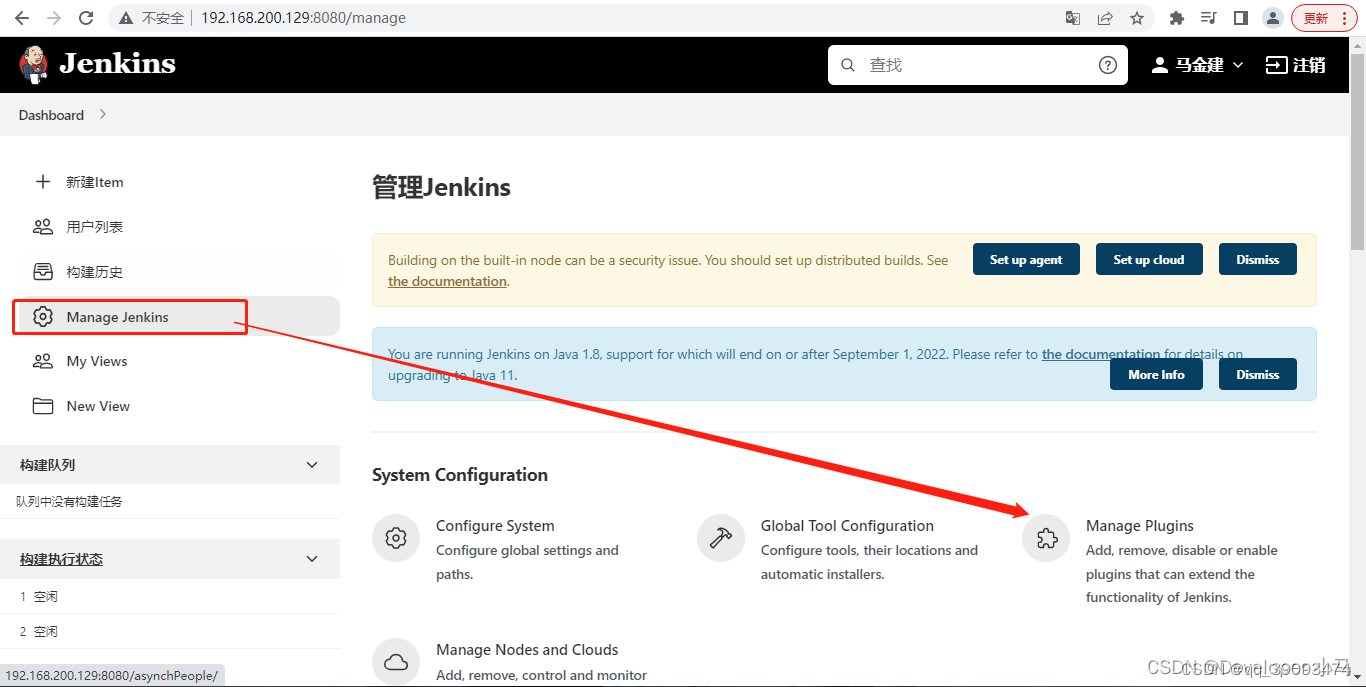
Task: Click the inbox icon next to 构建历史
Action: click(x=42, y=272)
